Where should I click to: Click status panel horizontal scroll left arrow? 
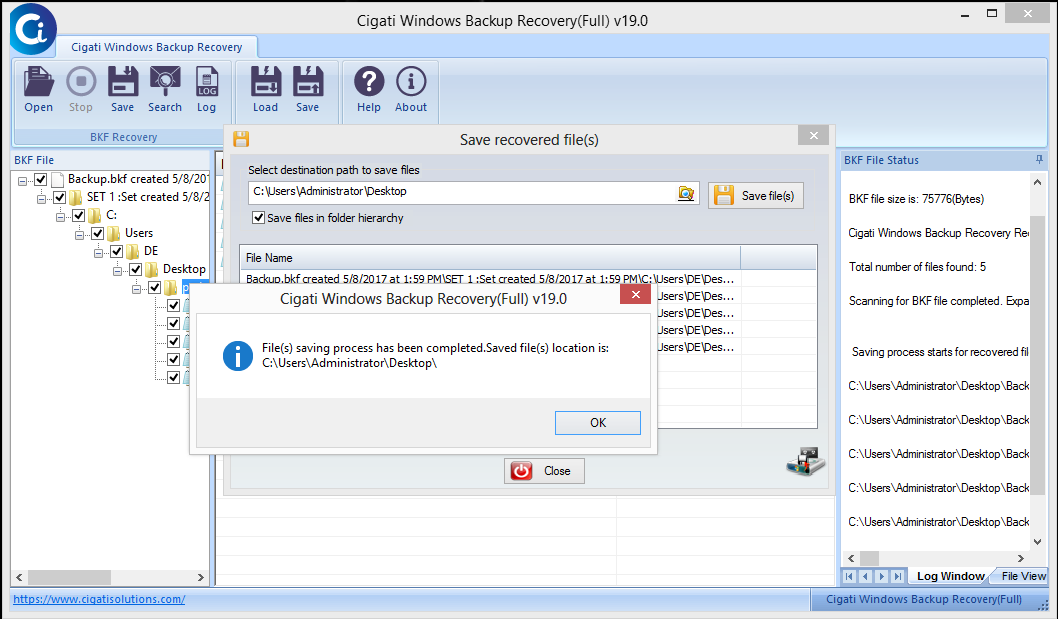coord(851,558)
